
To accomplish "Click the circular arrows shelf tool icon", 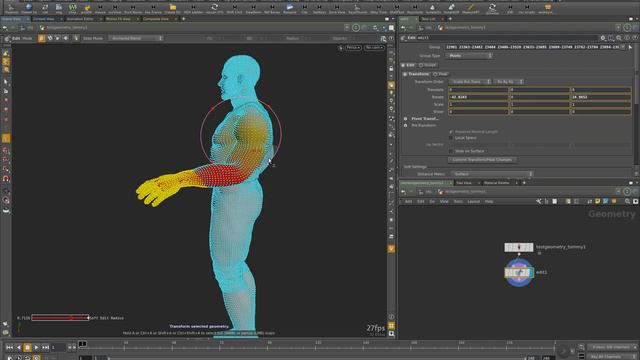I will 214,7.
